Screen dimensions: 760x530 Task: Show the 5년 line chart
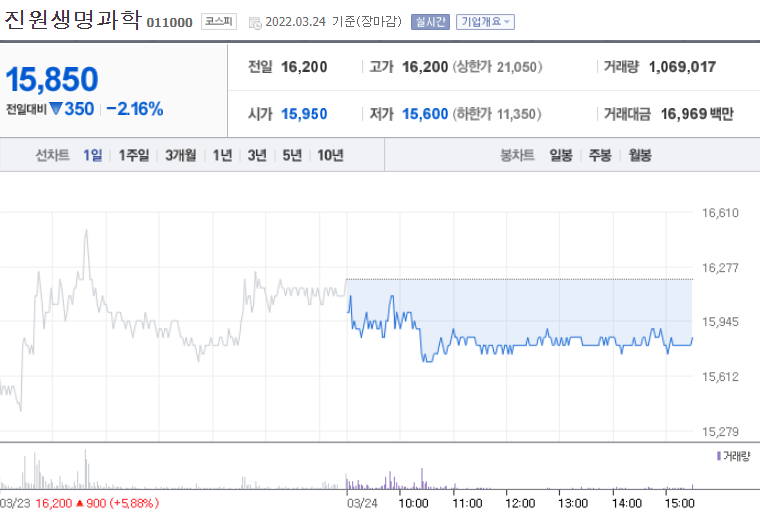coord(292,155)
